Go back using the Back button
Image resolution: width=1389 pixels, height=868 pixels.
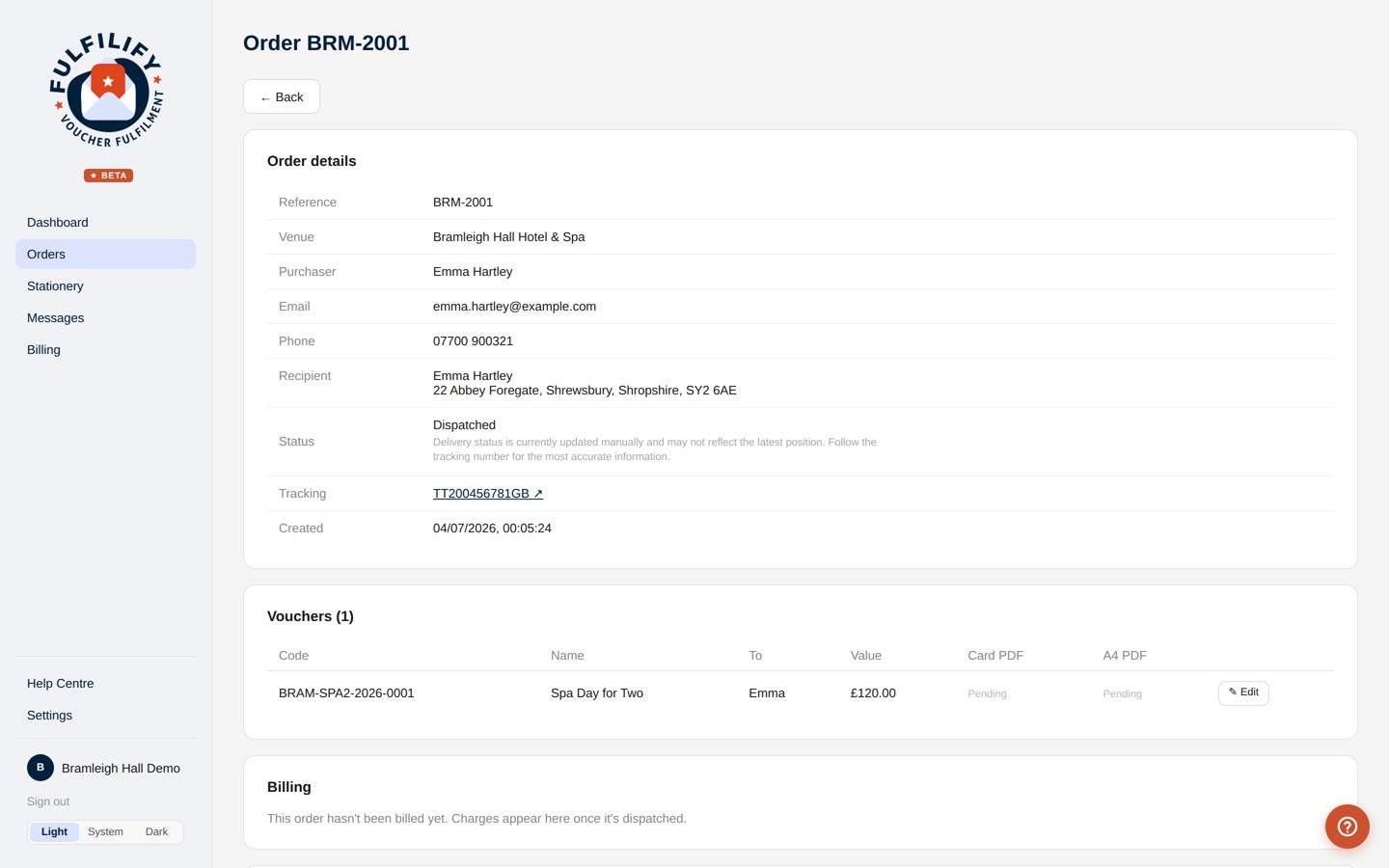282,96
